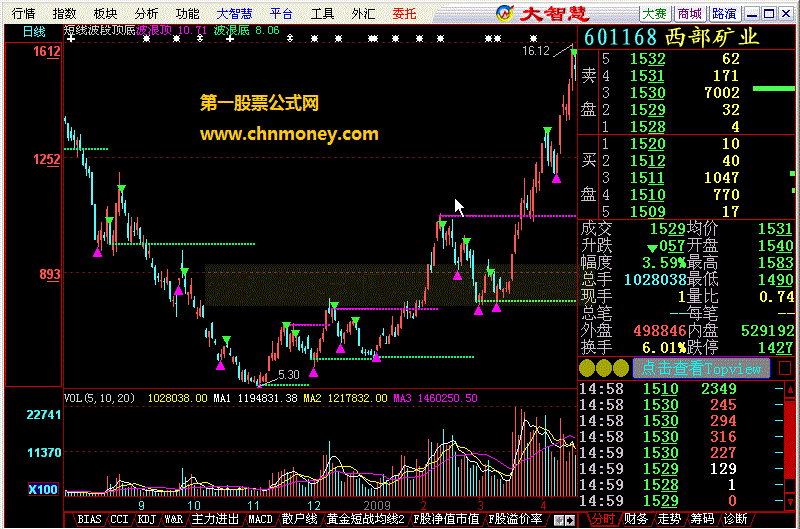The width and height of the screenshot is (800, 529).
Task: Click the 14:58 tick row with 2349
Action: pos(681,389)
